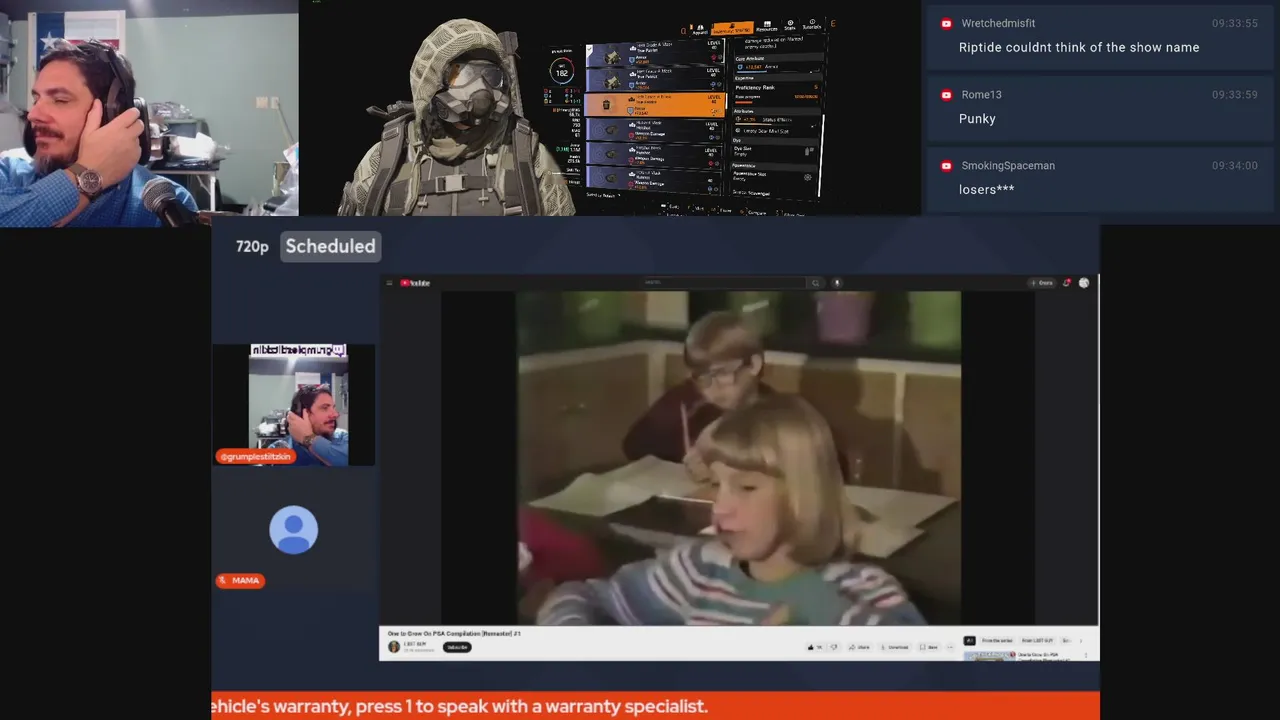Like the YouTube video

[815, 647]
